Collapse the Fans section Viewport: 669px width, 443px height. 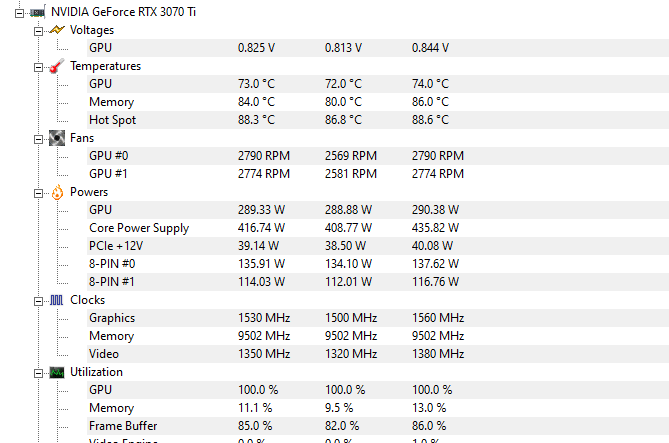coord(38,140)
